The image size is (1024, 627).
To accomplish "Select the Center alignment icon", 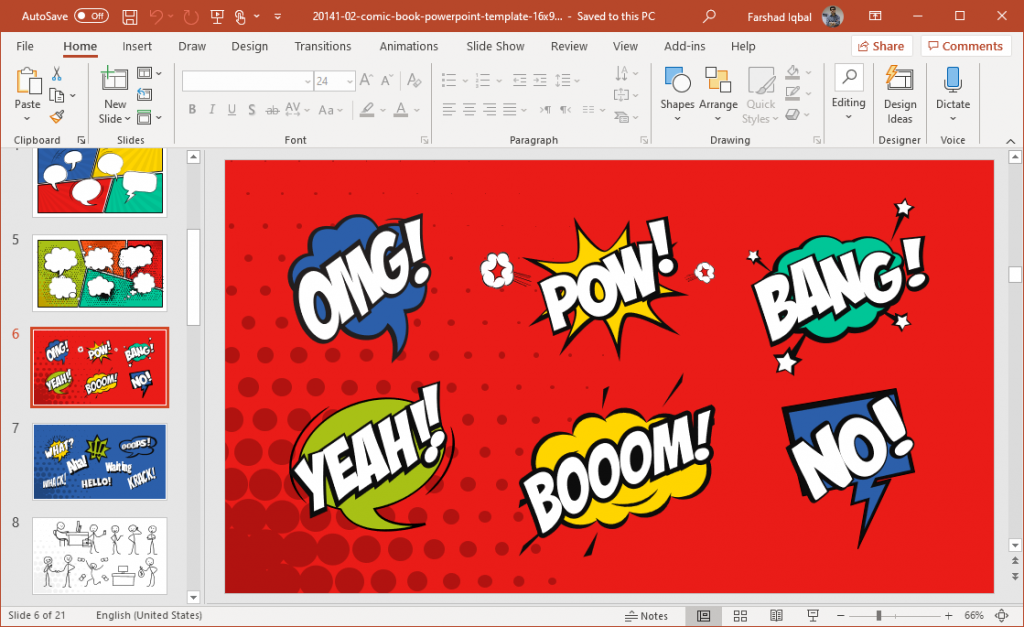I will pos(469,109).
